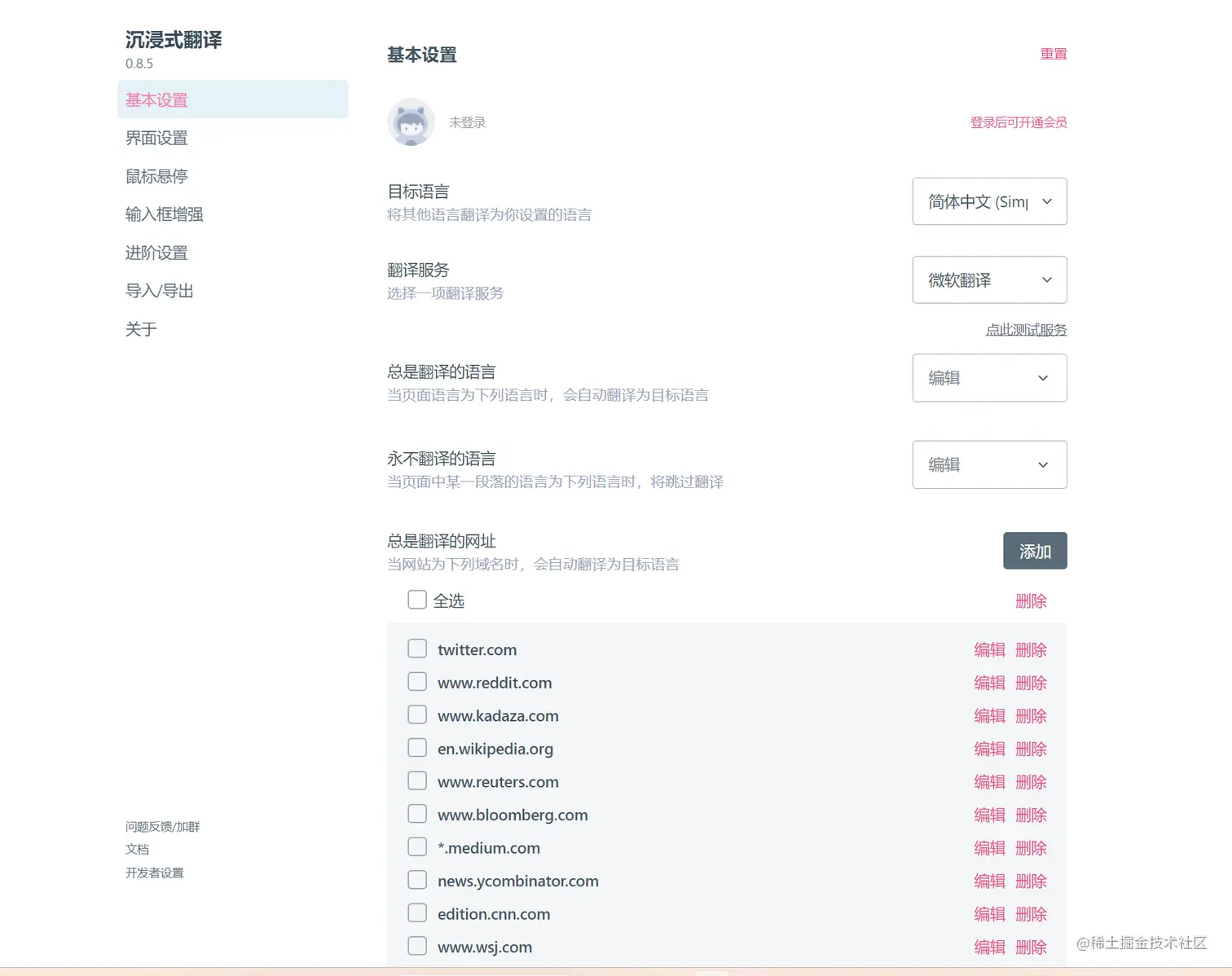
Task: Click 删除 for news.ycombinator.com
Action: 1031,881
